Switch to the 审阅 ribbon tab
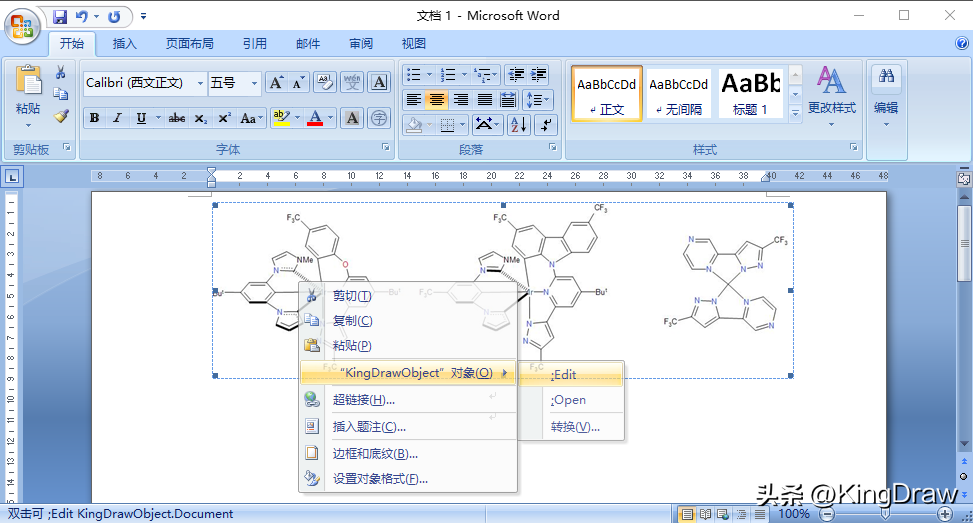 coord(361,43)
